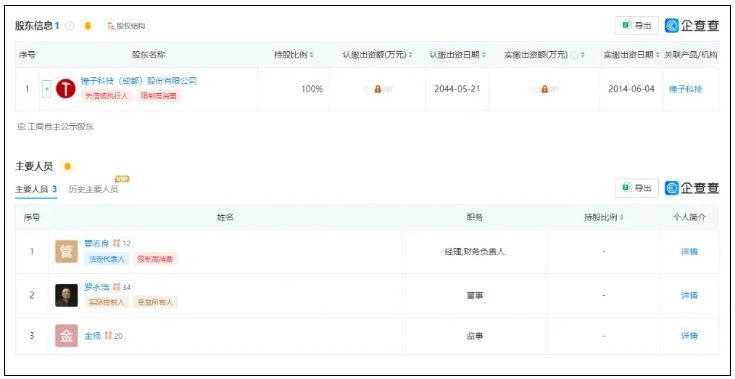Click the VIP lock icon in 实缴出资额 cell

(x=544, y=89)
